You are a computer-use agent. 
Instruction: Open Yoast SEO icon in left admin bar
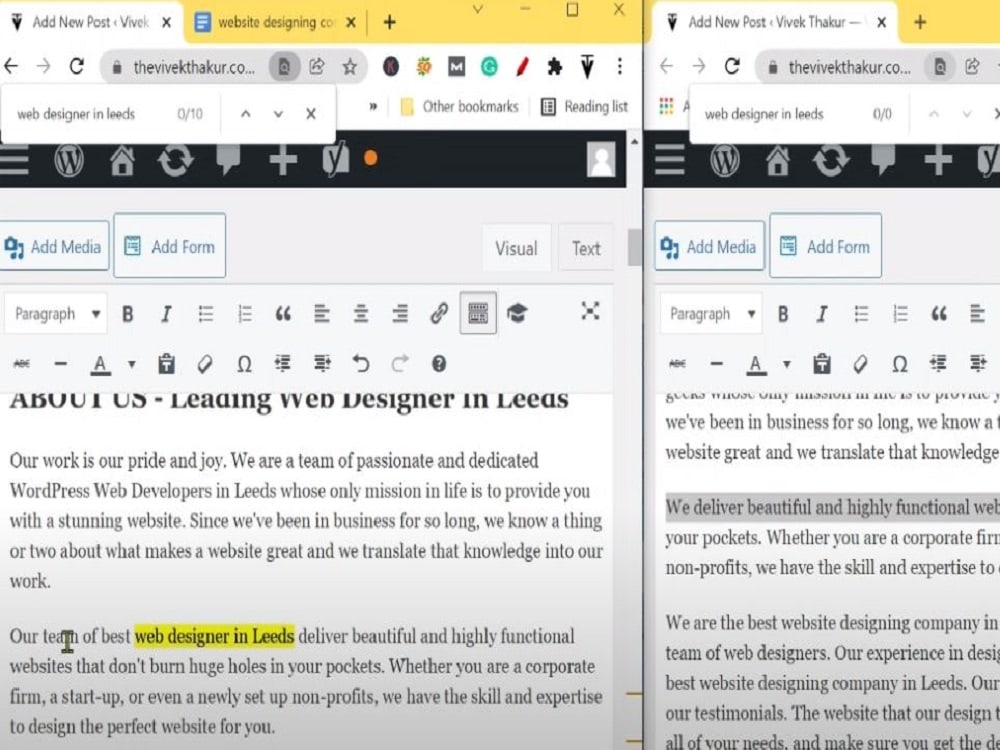[x=336, y=159]
